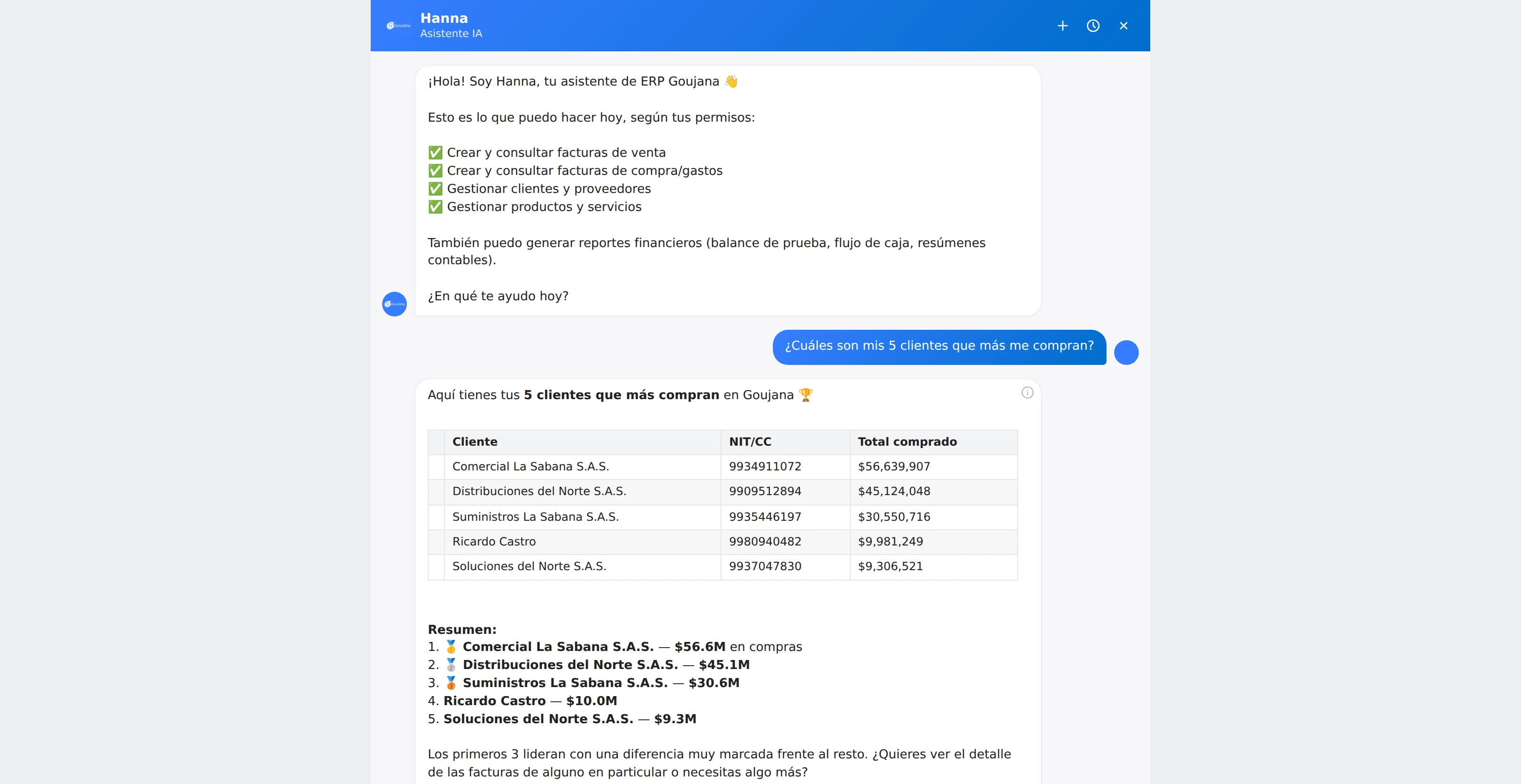1521x784 pixels.
Task: Click summary item Soluciones del Norte $9.3M
Action: (562, 719)
